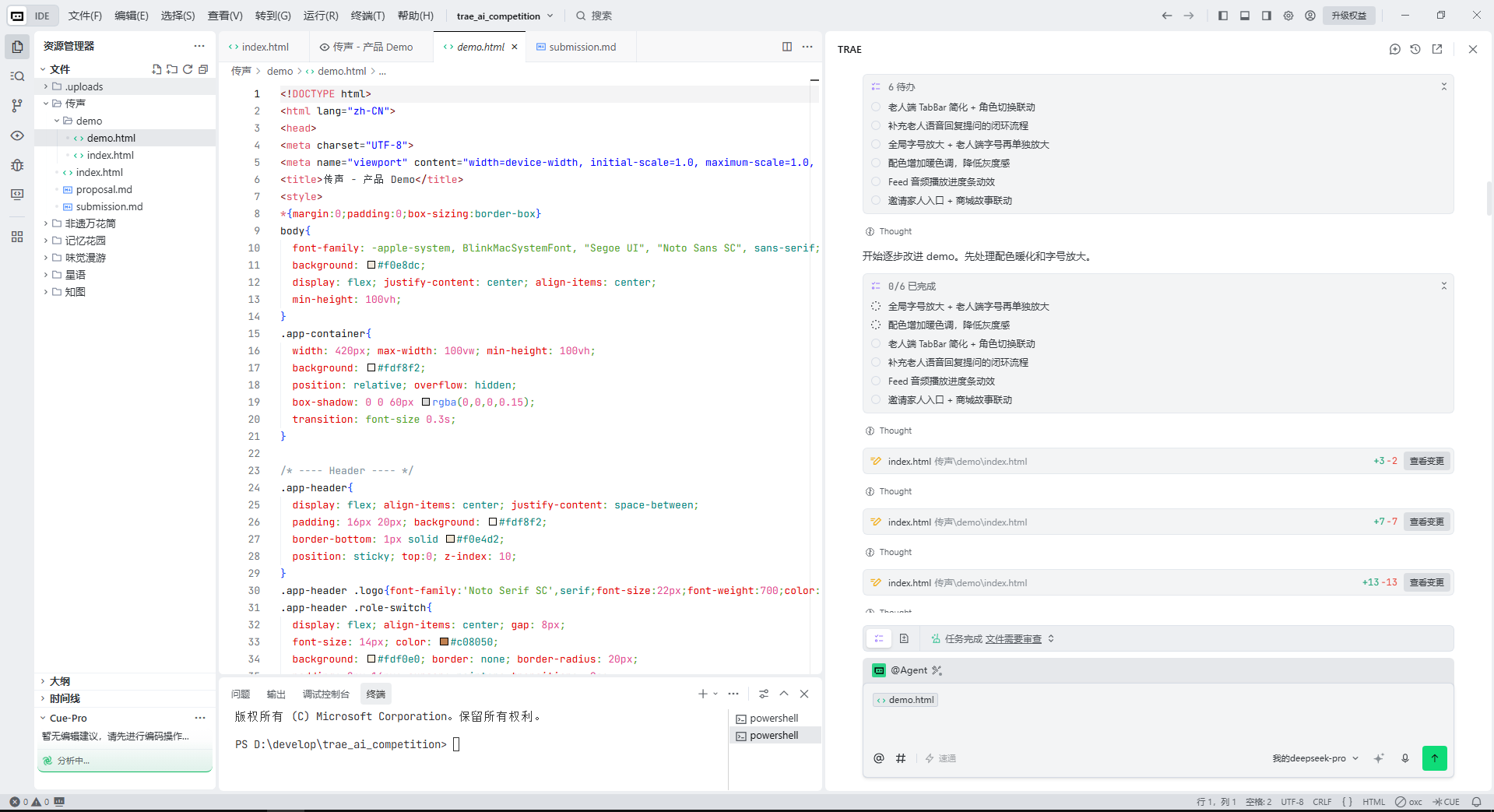Check the '老人端 TabBar 简化 + 角色切换联动' item in 6 待办
Image resolution: width=1494 pixels, height=812 pixels.
point(876,107)
